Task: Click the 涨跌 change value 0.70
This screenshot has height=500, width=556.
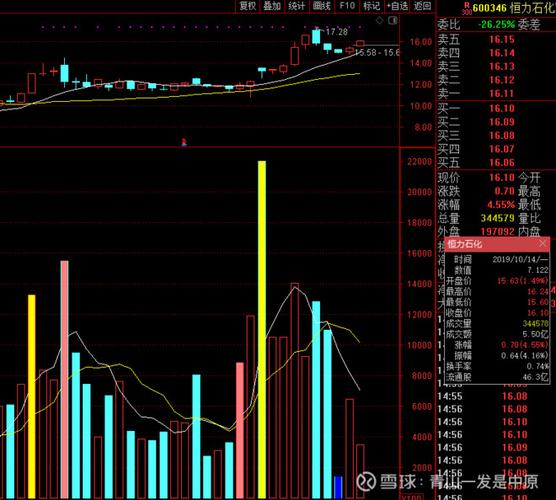Action: (x=504, y=191)
